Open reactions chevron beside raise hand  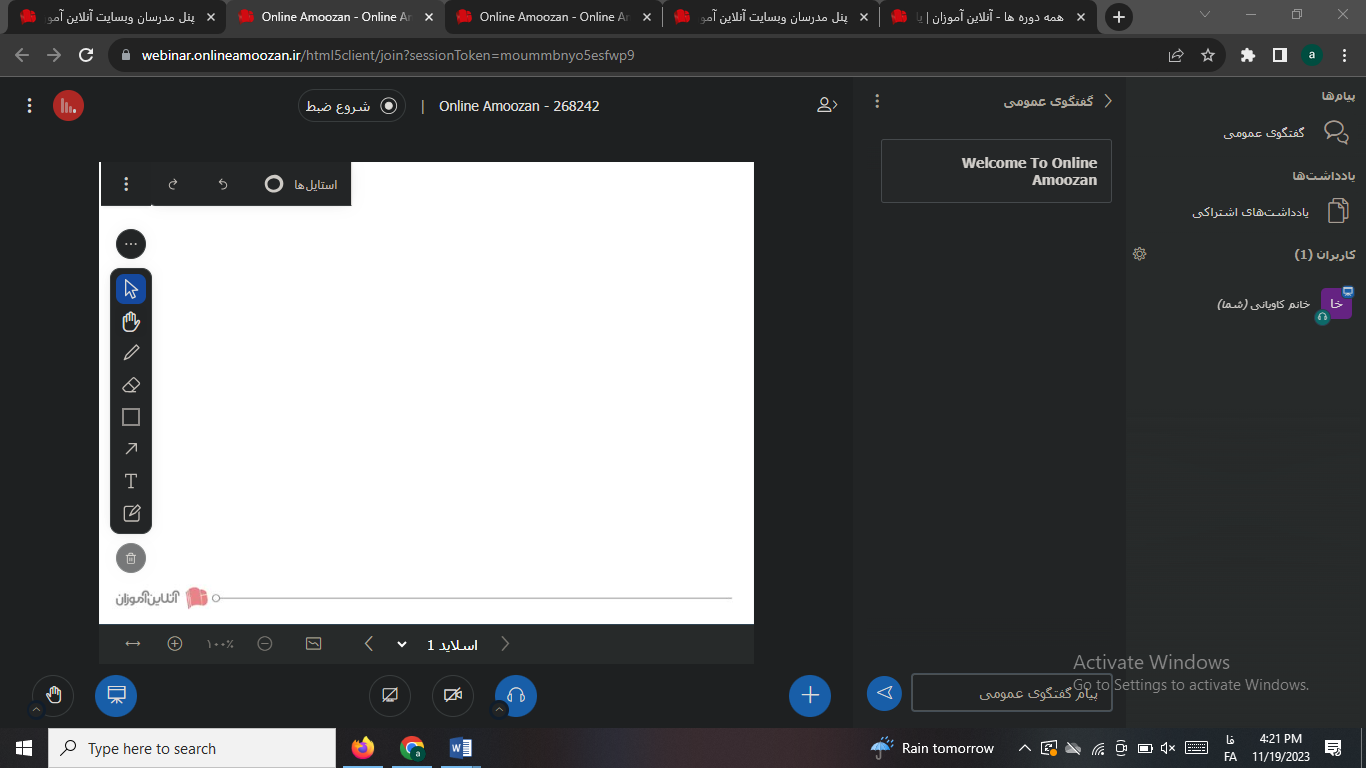pyautogui.click(x=37, y=710)
